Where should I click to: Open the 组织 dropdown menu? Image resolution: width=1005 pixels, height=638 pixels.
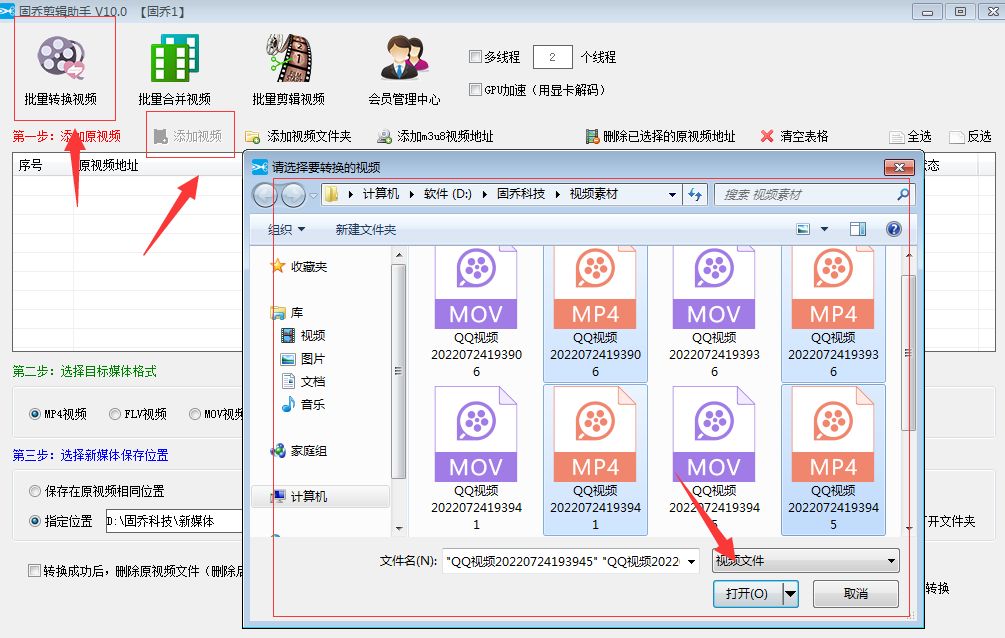[x=283, y=228]
